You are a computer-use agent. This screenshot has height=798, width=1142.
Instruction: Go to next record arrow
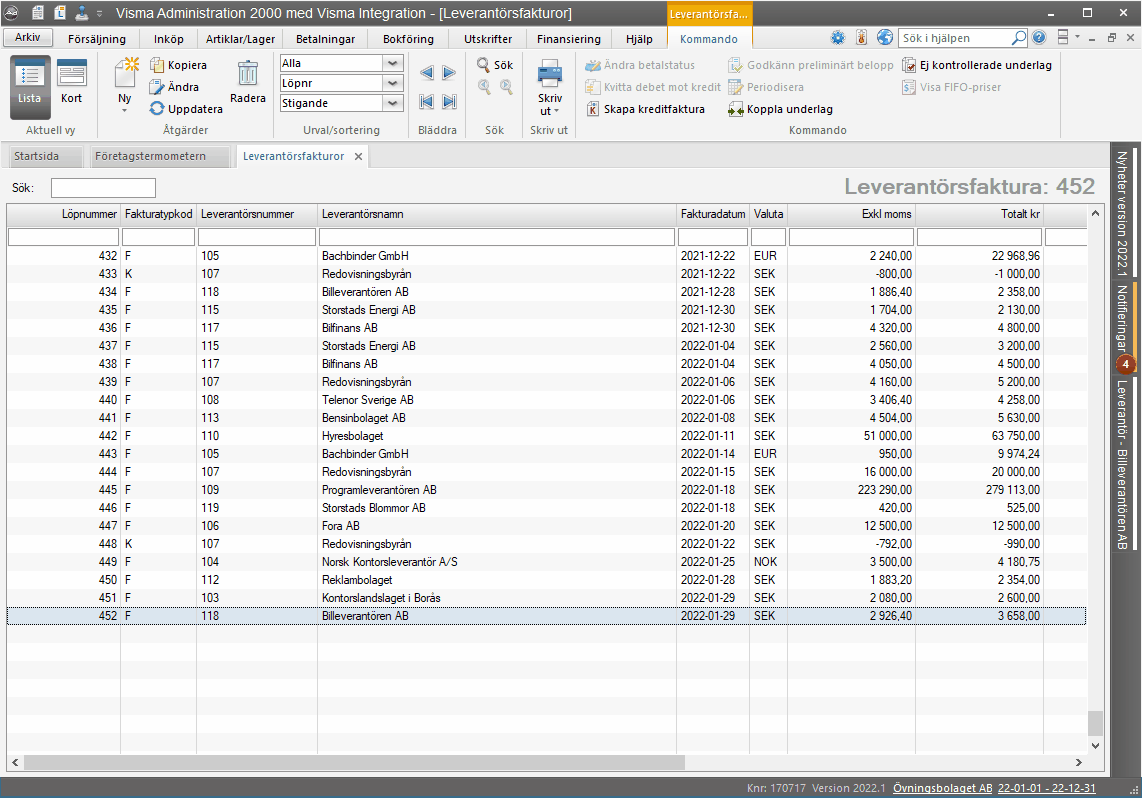click(449, 72)
